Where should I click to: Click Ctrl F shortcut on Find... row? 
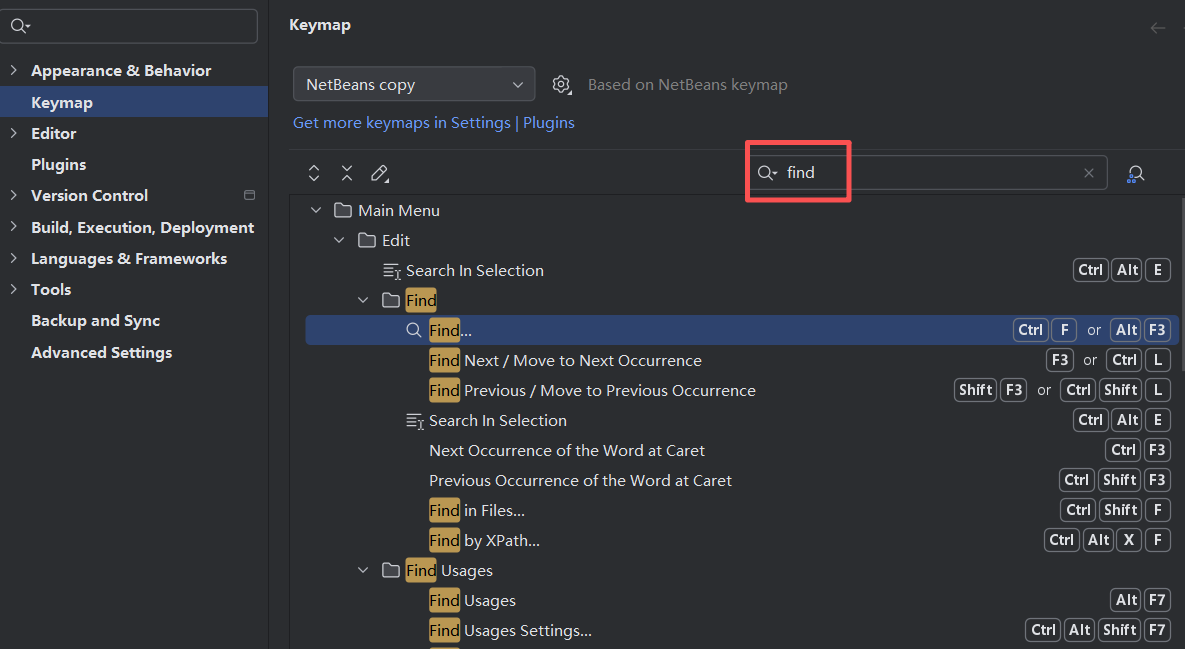pyautogui.click(x=1044, y=330)
